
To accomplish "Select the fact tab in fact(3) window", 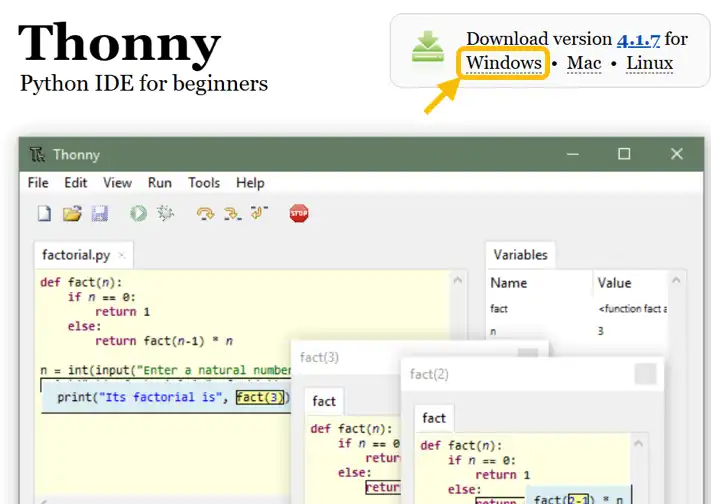I will pos(324,401).
